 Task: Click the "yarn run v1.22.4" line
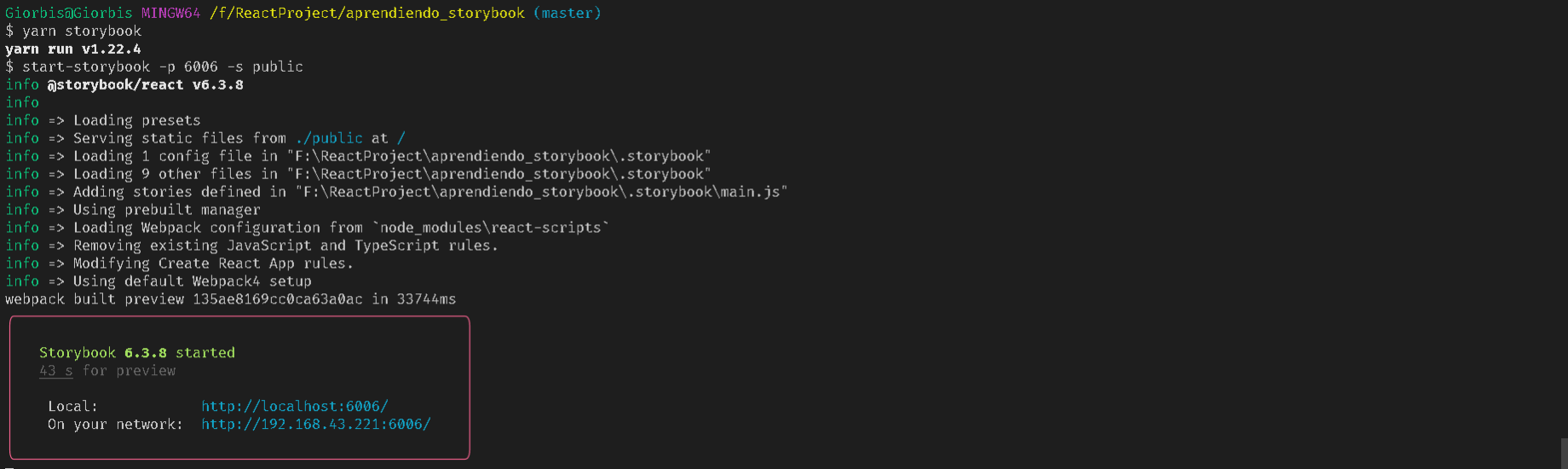73,49
